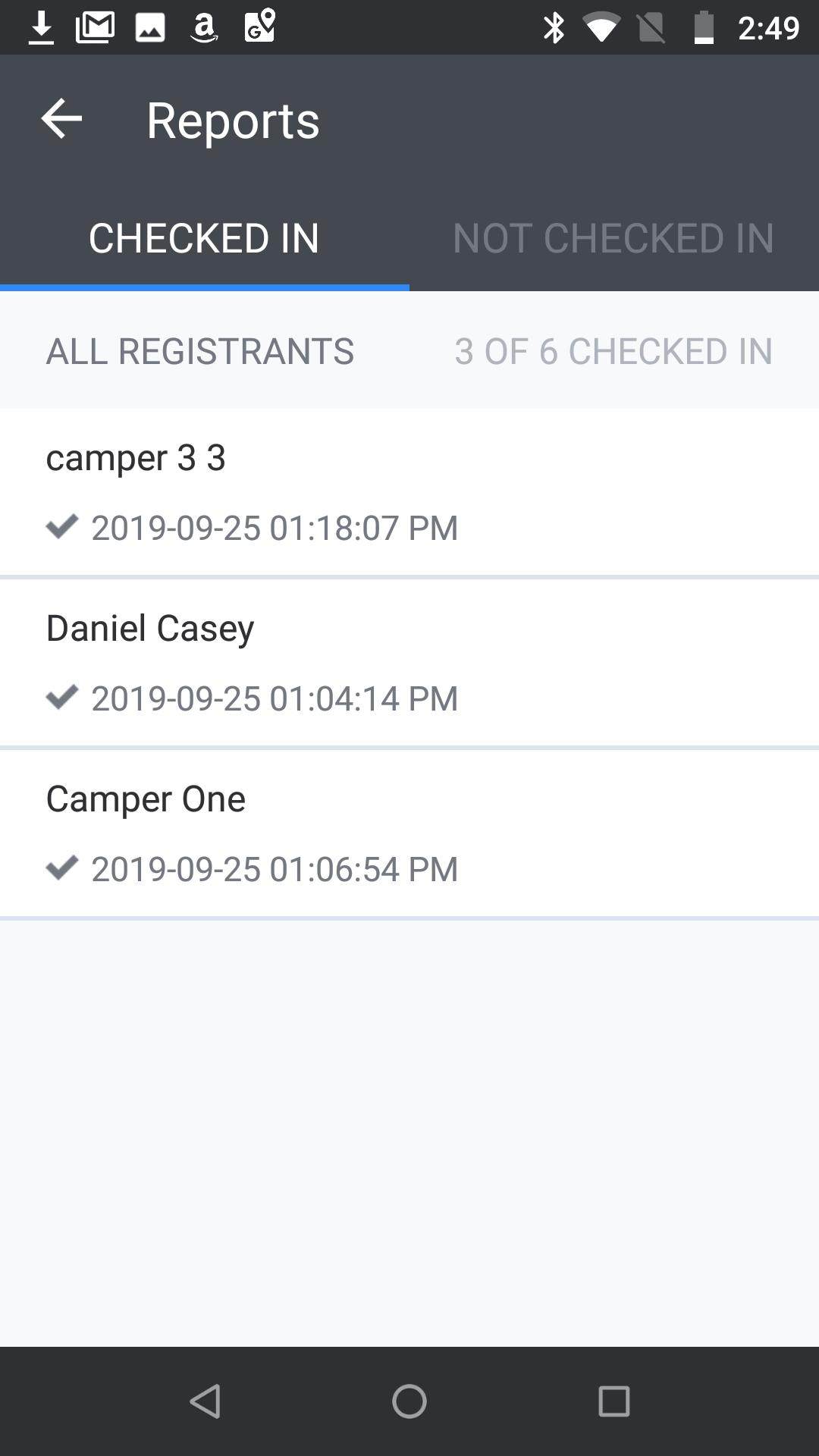Tap the checkmark next to Daniel Casey's timestamp
Image resolution: width=819 pixels, height=1456 pixels.
pos(62,696)
